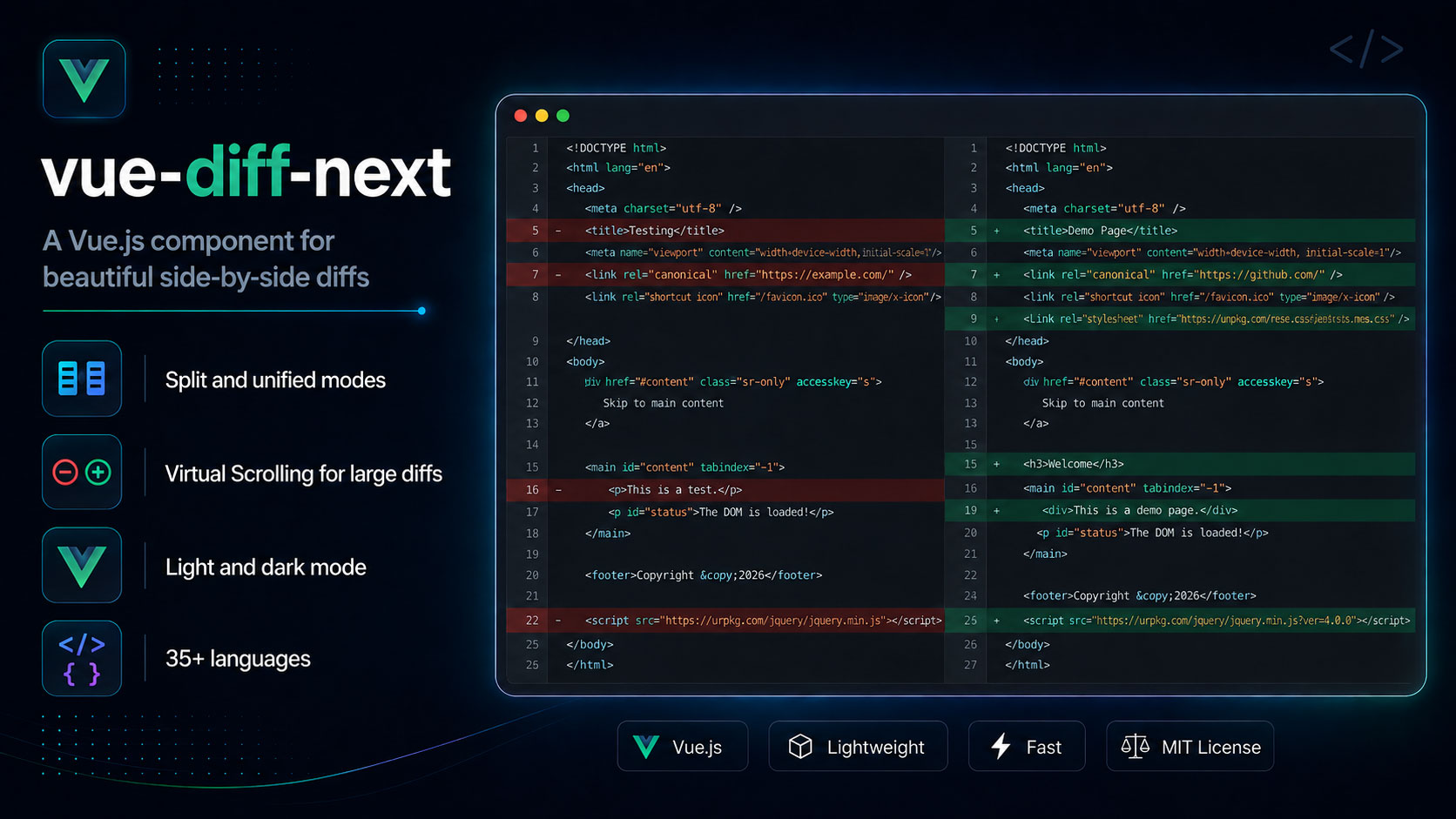Viewport: 1456px width, 819px height.
Task: Click the split view columns icon
Action: click(x=82, y=379)
